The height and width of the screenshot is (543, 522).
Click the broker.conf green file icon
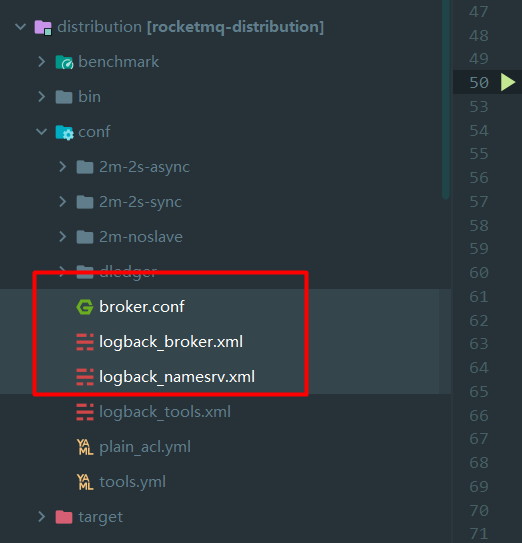(x=85, y=307)
